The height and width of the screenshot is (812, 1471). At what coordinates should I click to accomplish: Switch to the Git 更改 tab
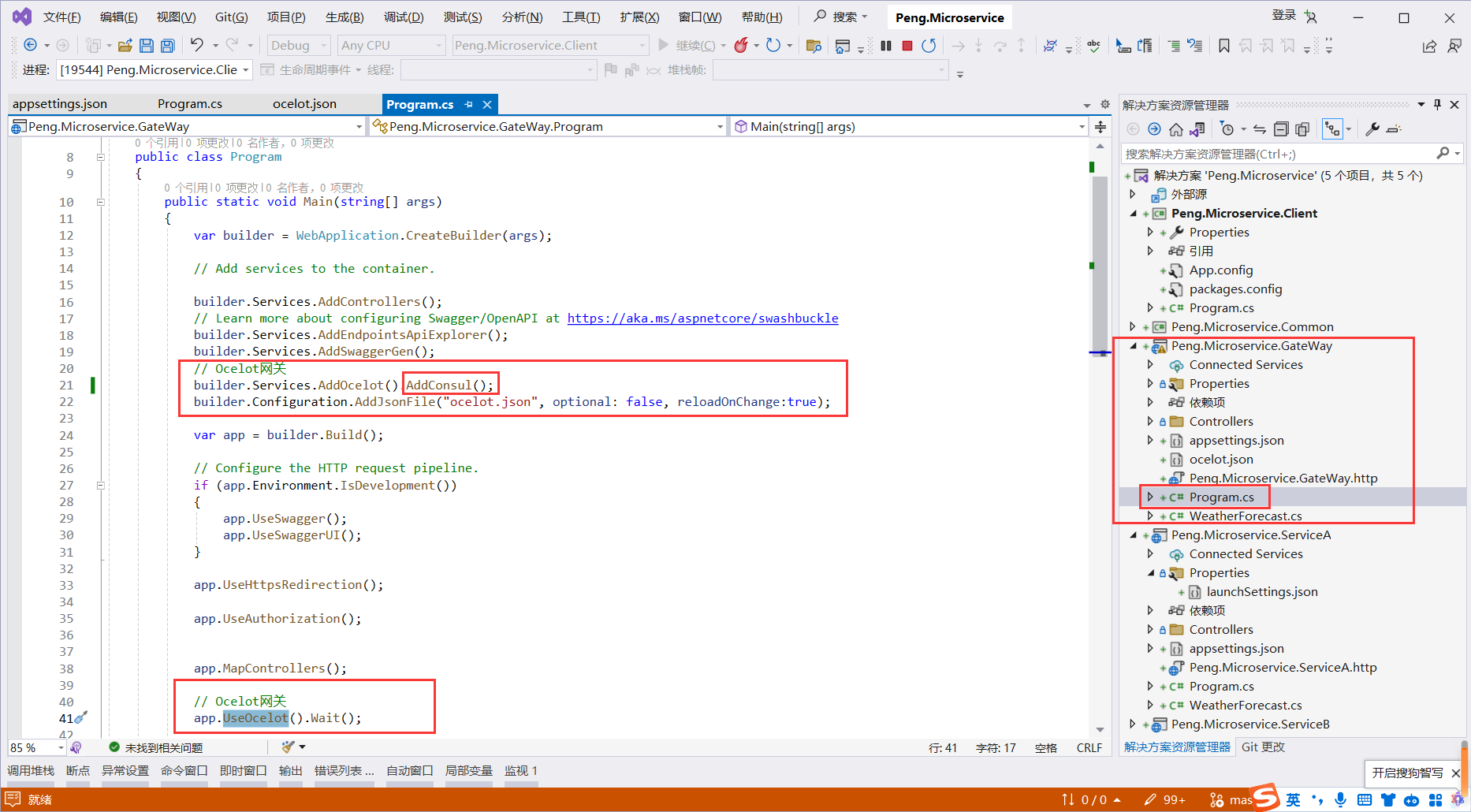click(x=1263, y=747)
